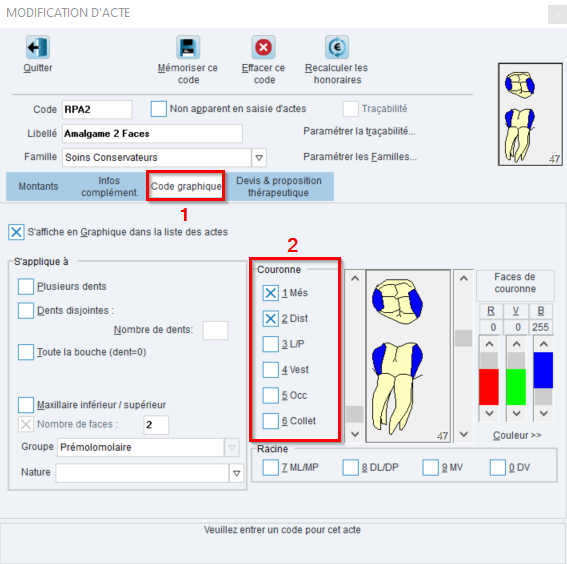The width and height of the screenshot is (567, 564).
Task: Click Paramétrer les Familles link
Action: (360, 157)
